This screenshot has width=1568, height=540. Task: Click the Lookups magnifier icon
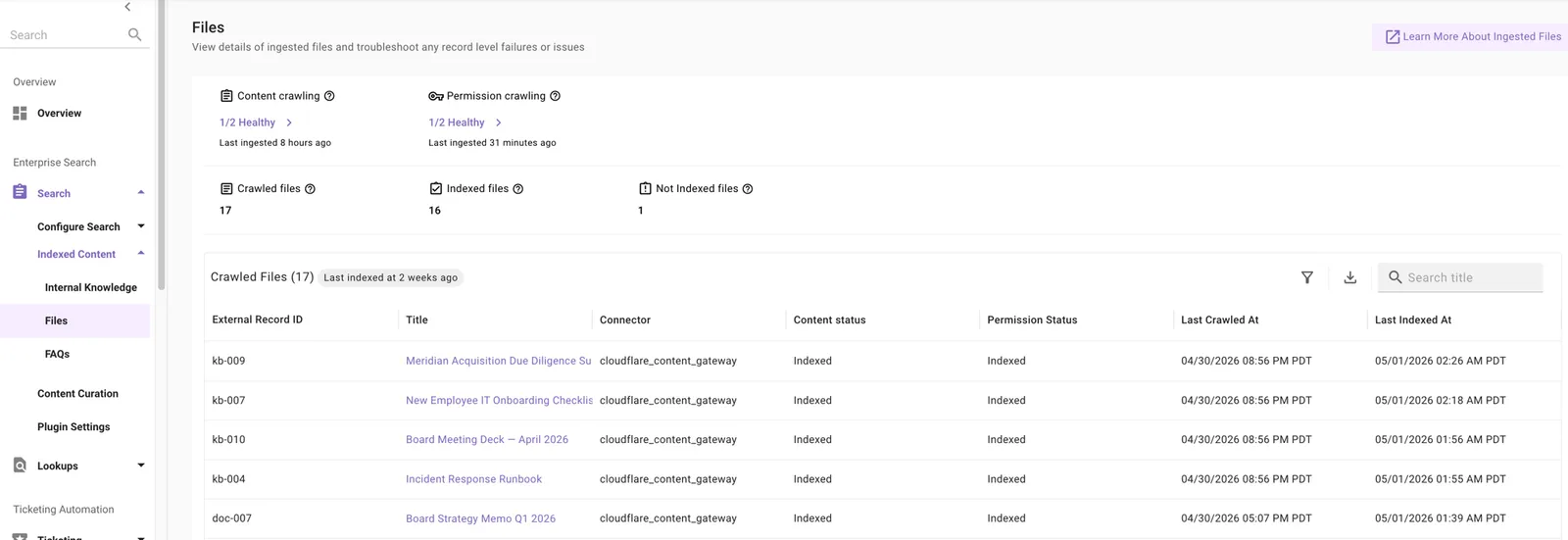coord(20,466)
